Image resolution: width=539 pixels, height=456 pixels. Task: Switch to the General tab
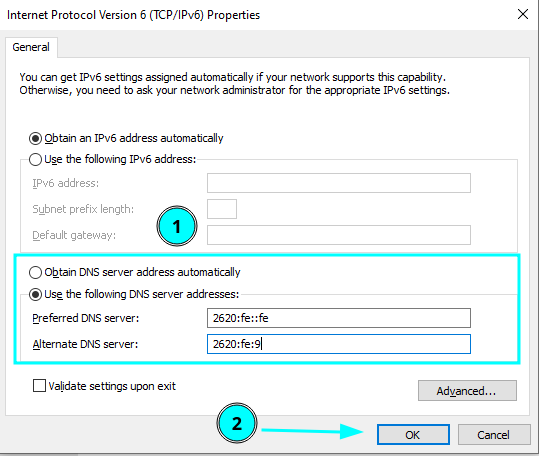pyautogui.click(x=31, y=47)
